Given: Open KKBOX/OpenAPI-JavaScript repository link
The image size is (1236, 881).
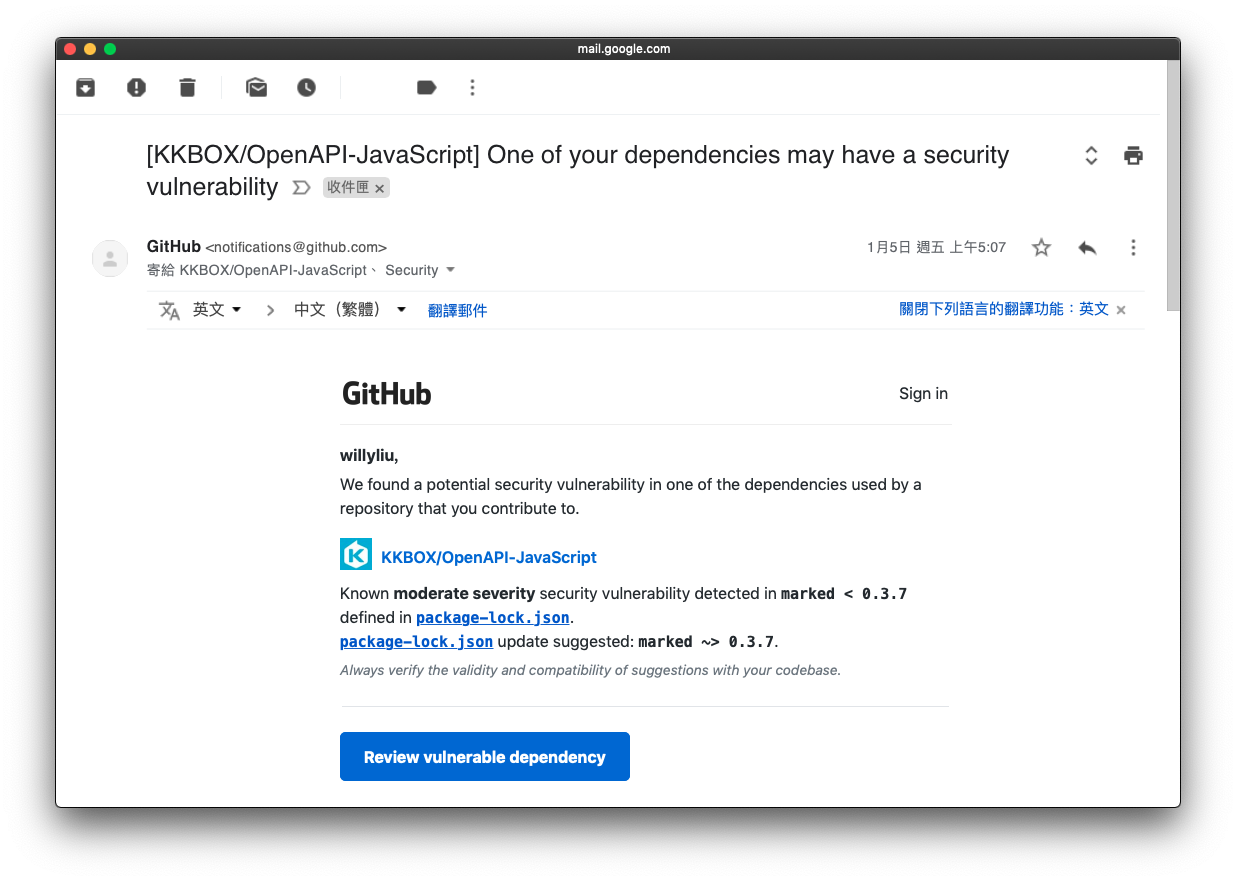Looking at the screenshot, I should (489, 557).
